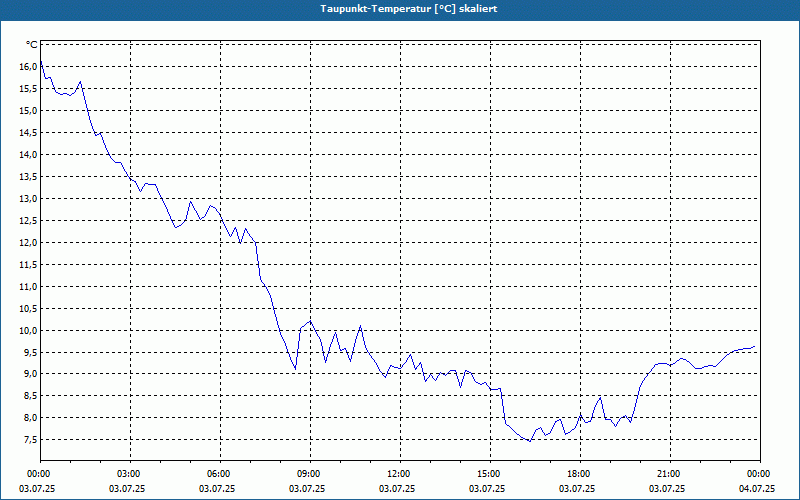Click the "15:00" time axis label

(x=487, y=474)
